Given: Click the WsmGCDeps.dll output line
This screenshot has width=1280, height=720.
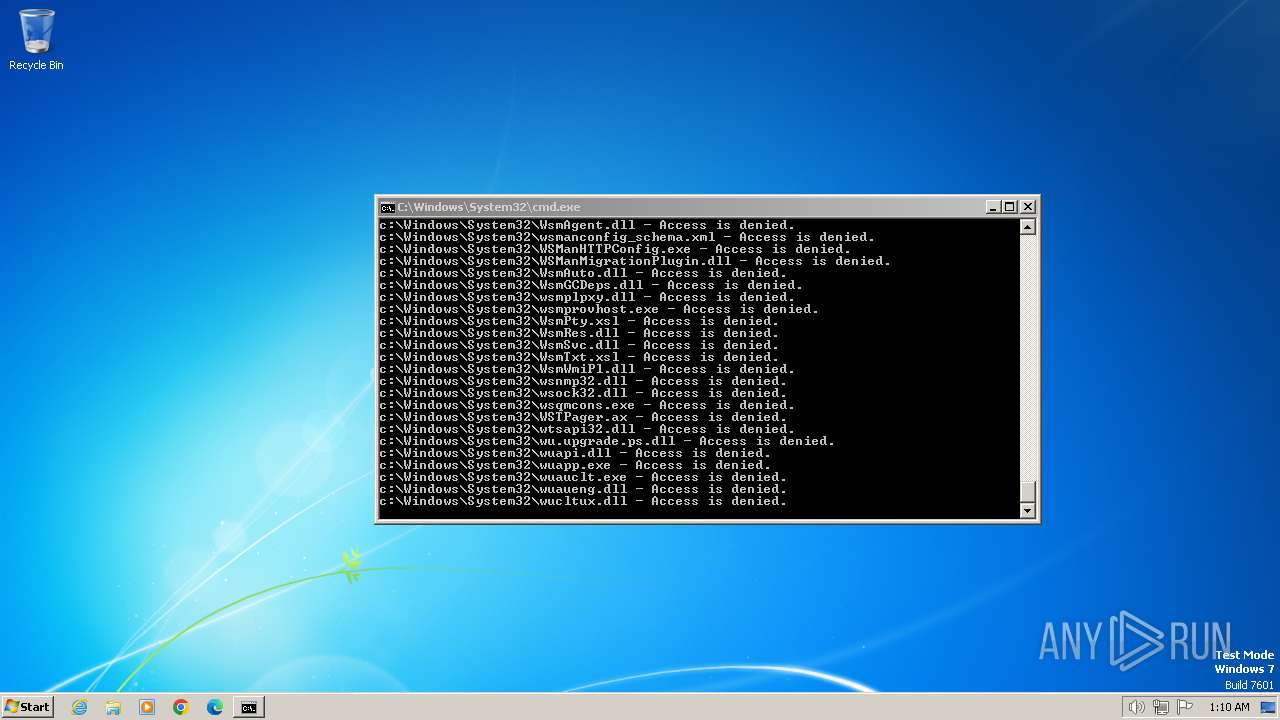Looking at the screenshot, I should 591,285.
